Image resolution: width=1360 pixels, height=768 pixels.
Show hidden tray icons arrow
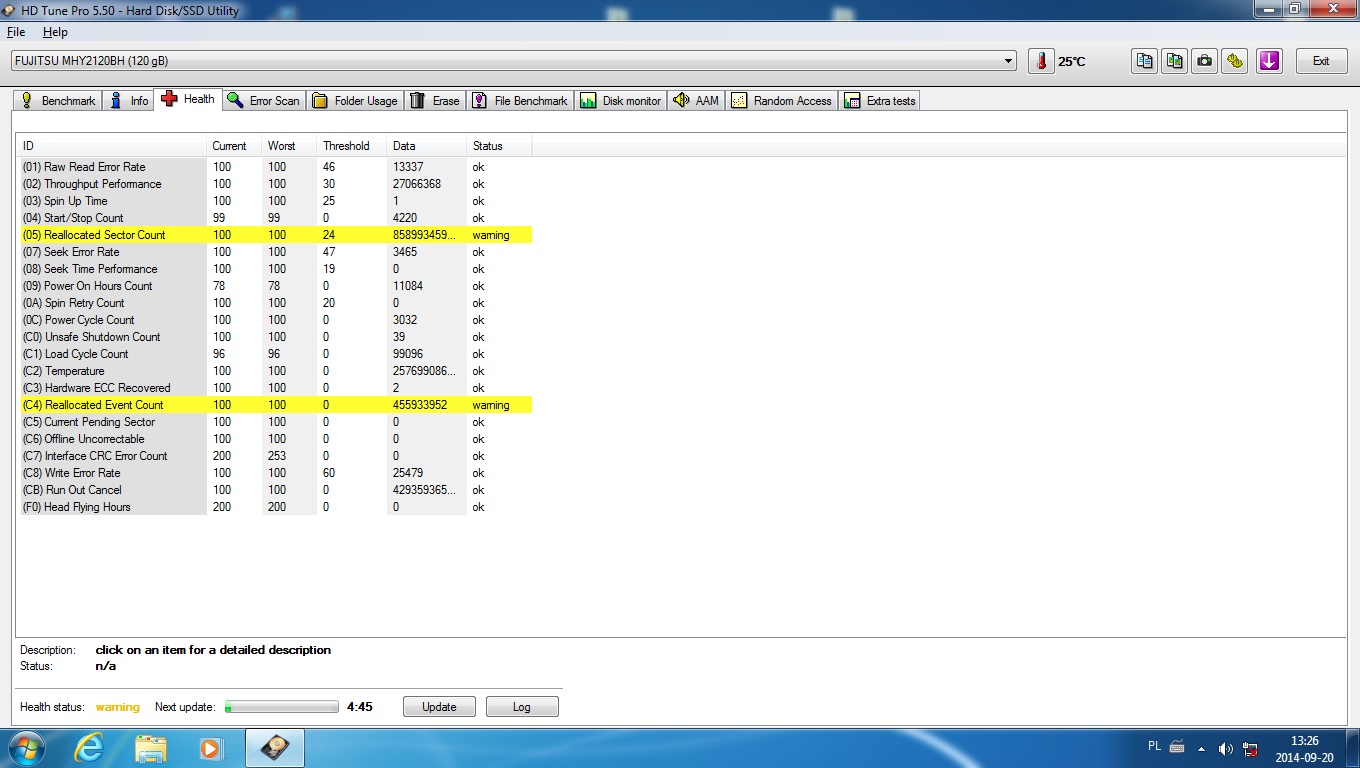coord(1201,748)
